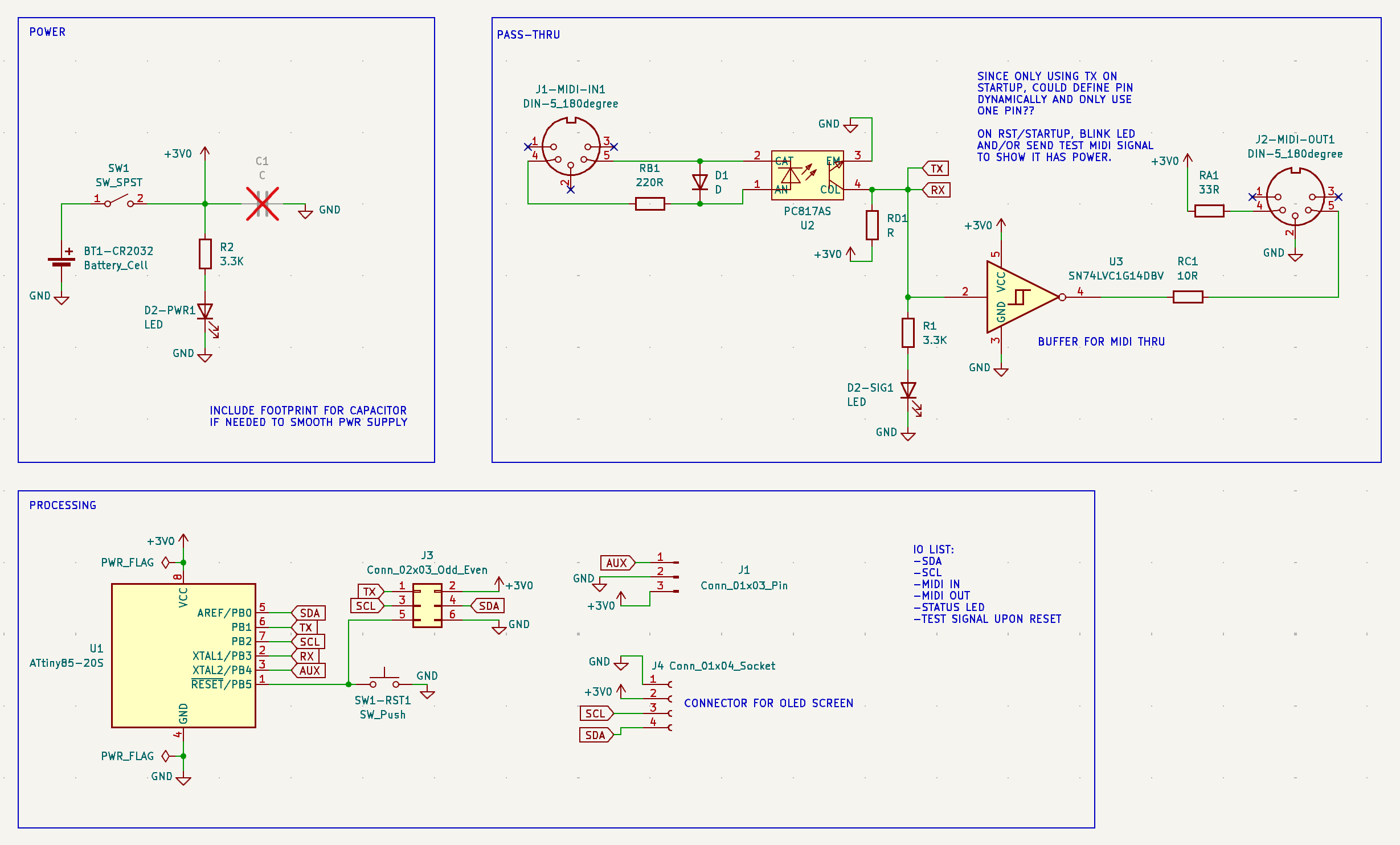The image size is (1400, 845).
Task: Select the SDA label on AREF/PB0 pin
Action: pos(309,613)
